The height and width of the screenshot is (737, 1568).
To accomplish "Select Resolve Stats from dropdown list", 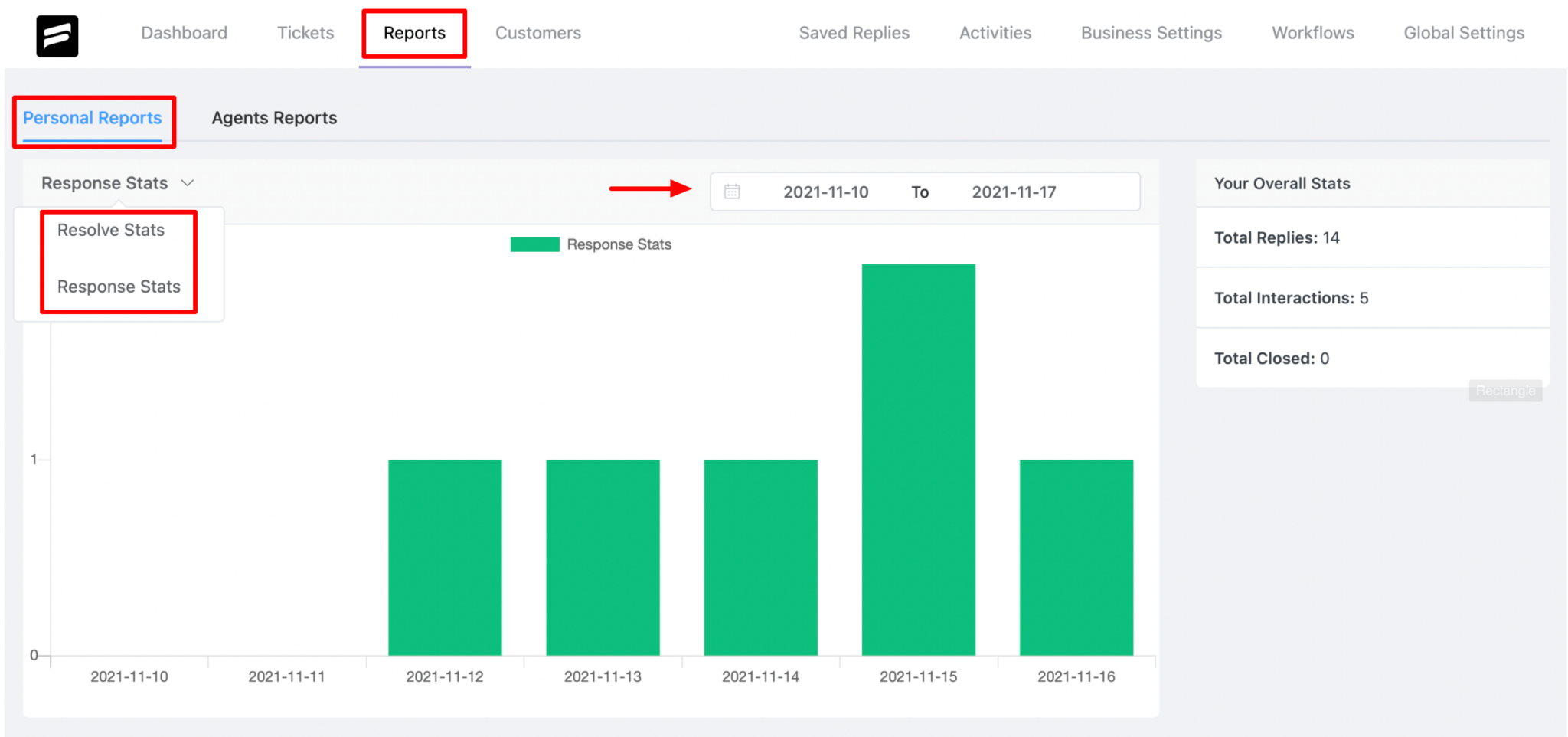I will click(111, 230).
